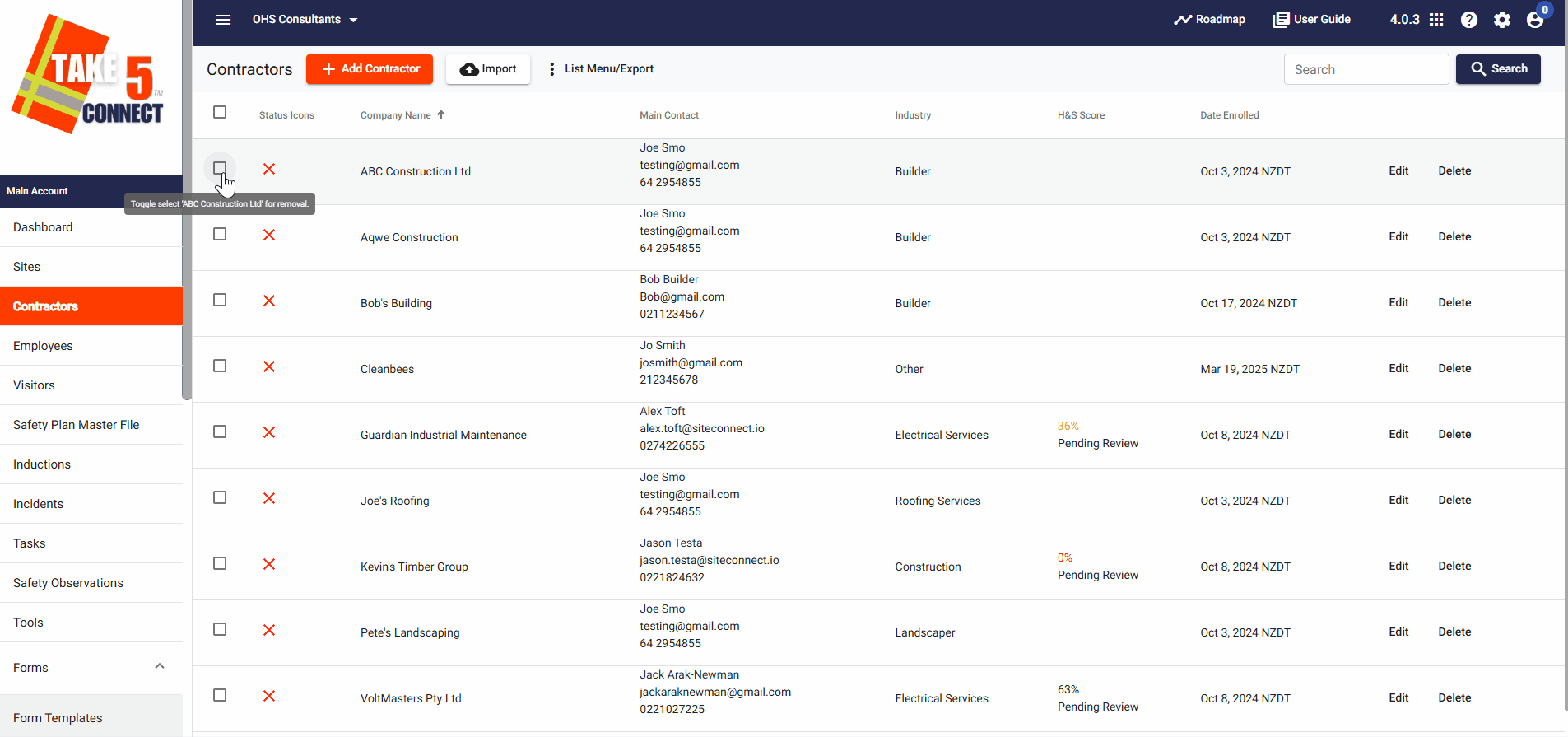
Task: Click the help question mark icon
Action: 1469,20
